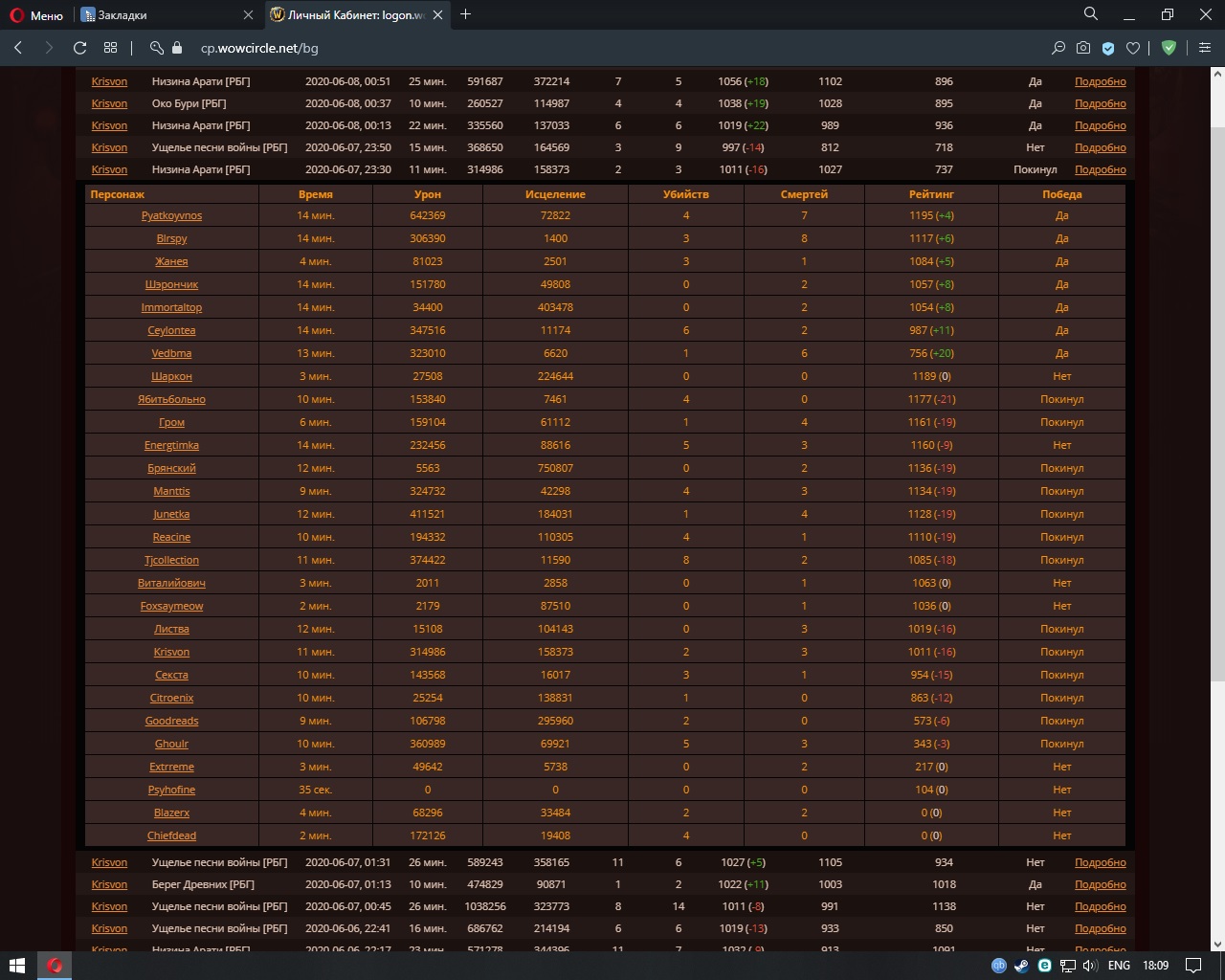Open the Steam icon in system tray

pyautogui.click(x=1021, y=966)
